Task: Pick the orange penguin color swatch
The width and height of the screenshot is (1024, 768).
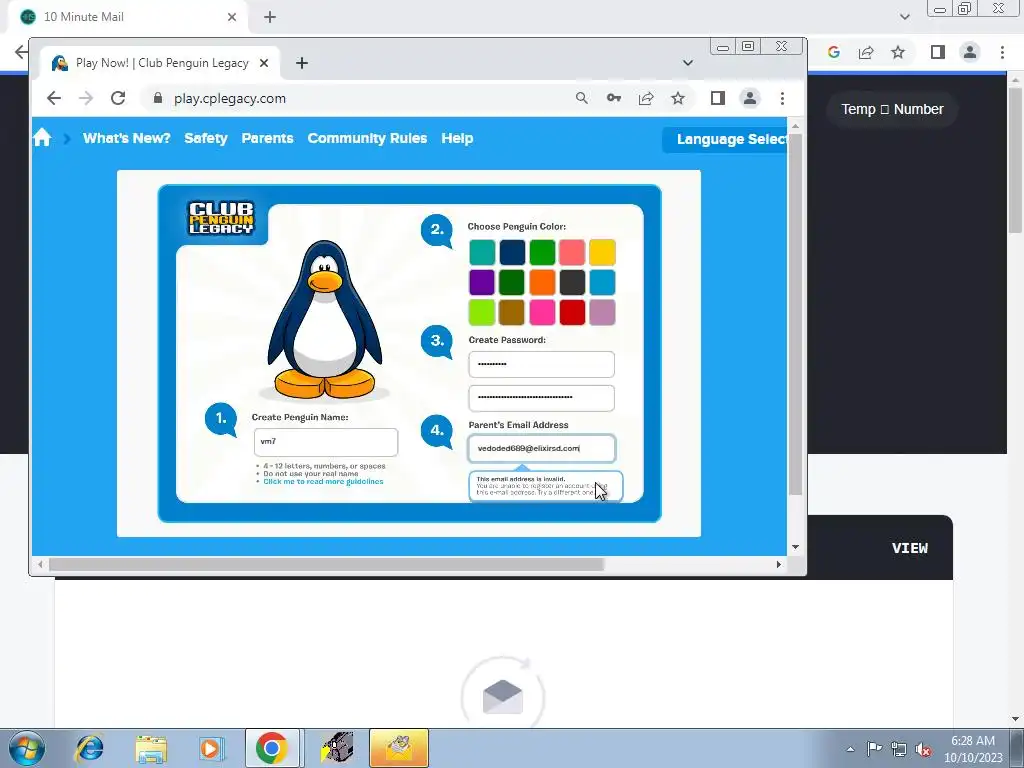Action: tap(542, 283)
